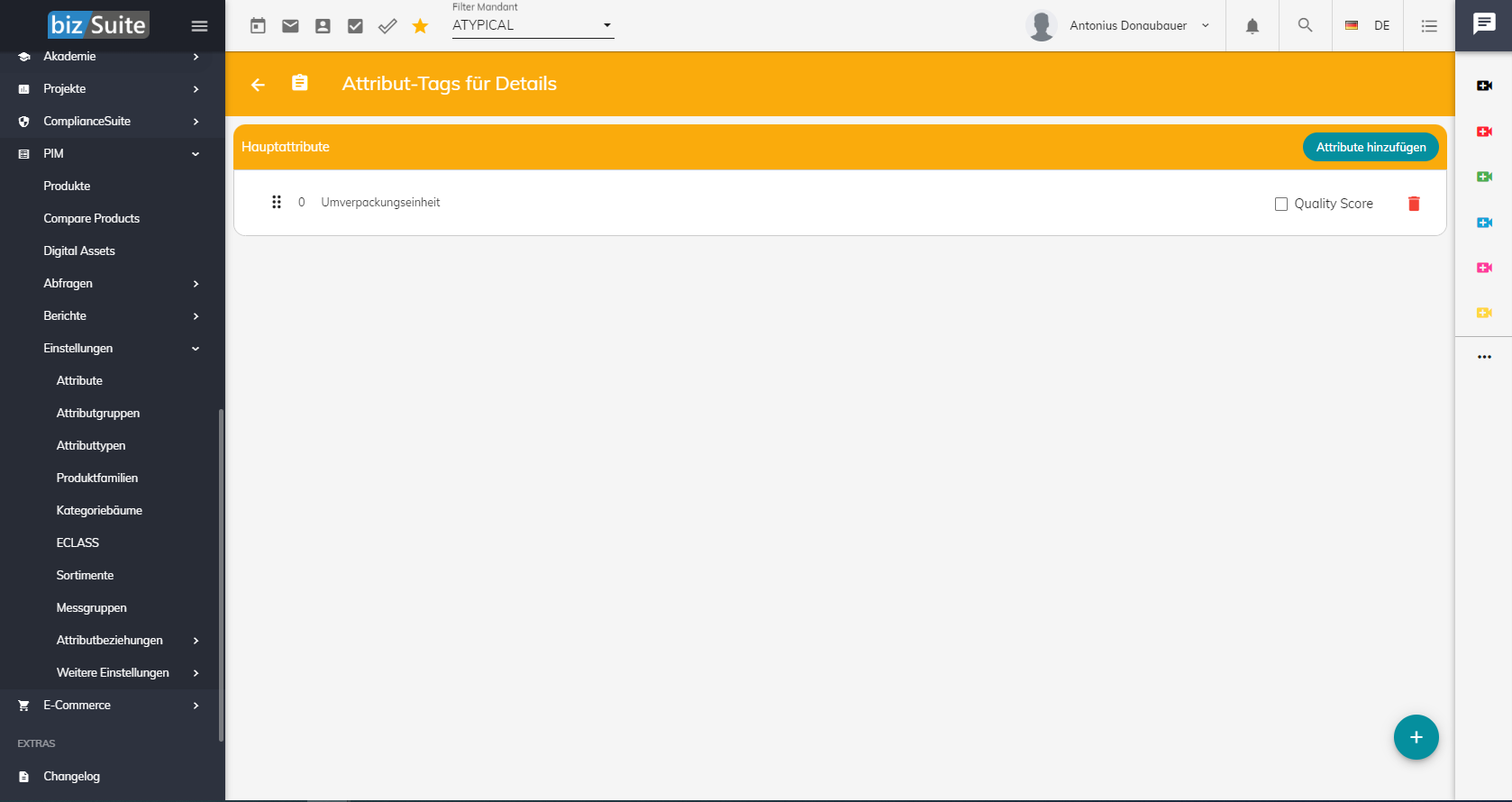Image resolution: width=1512 pixels, height=802 pixels.
Task: Open the chat message panel
Action: pyautogui.click(x=1484, y=24)
